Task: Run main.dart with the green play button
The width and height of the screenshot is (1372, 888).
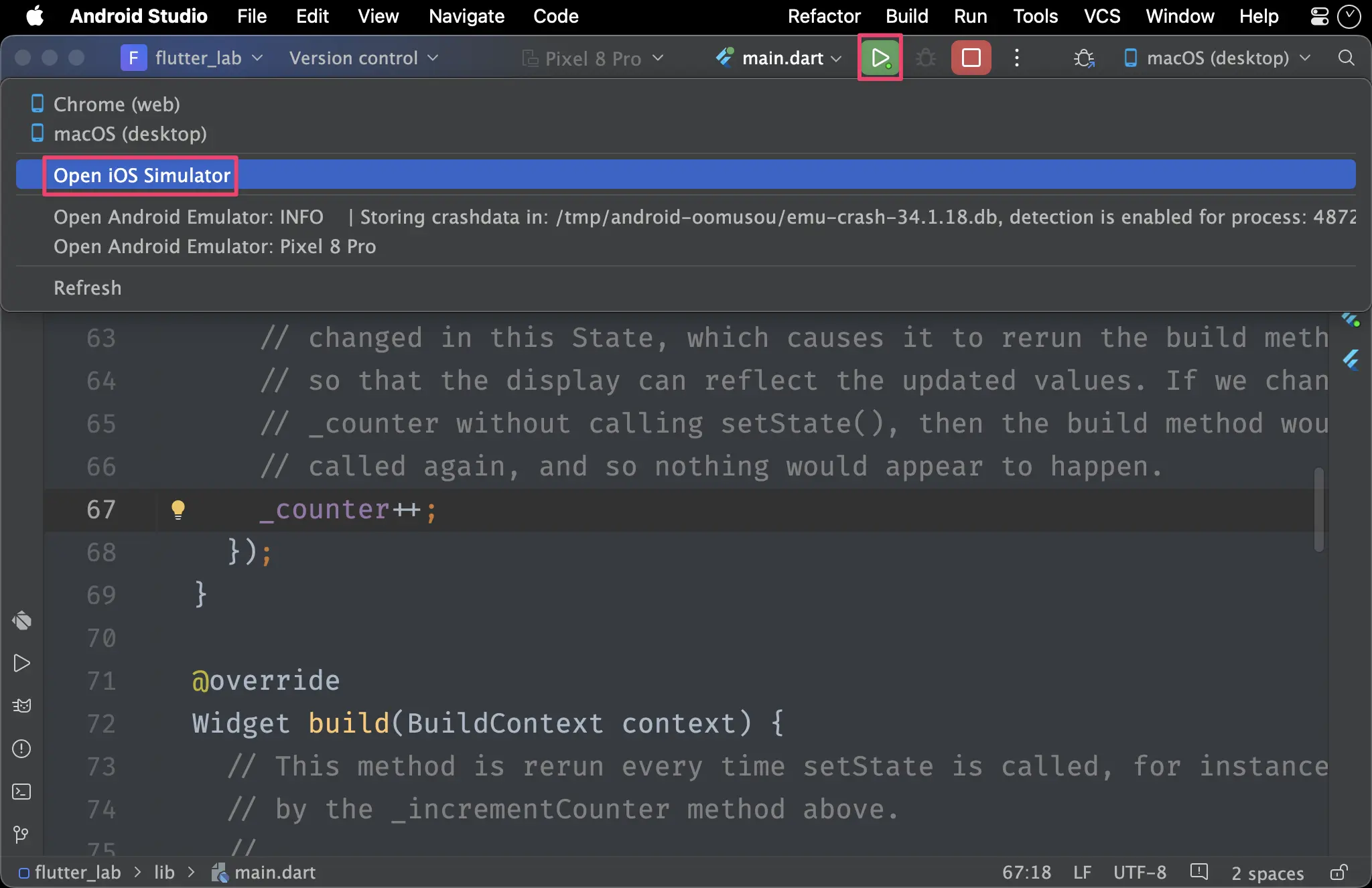Action: (x=880, y=58)
